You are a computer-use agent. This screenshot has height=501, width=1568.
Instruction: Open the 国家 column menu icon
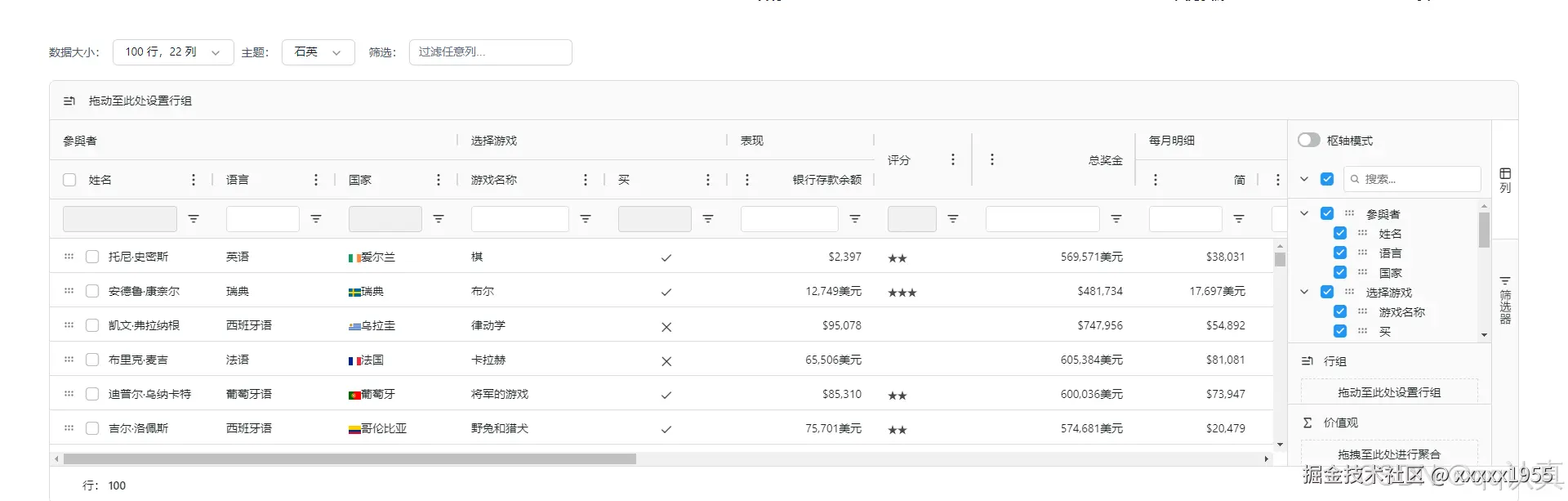pos(439,180)
